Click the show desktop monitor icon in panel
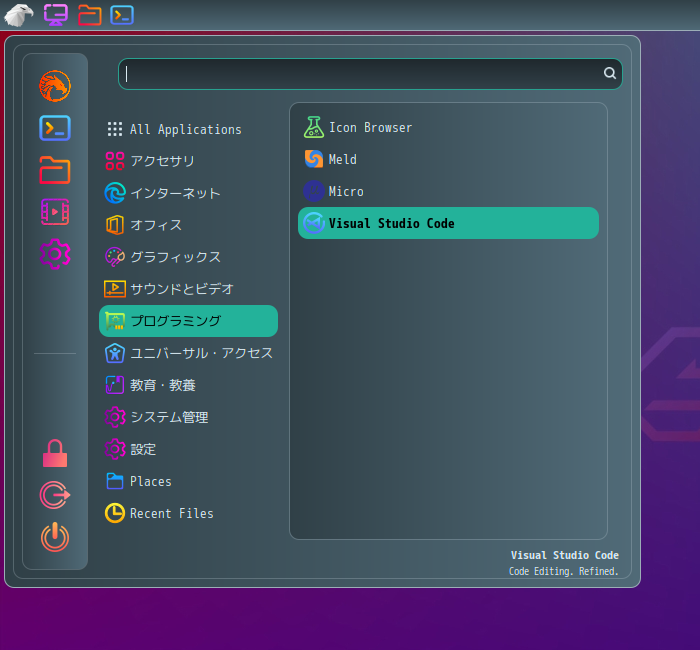Screen dimensions: 700x650 [x=56, y=15]
